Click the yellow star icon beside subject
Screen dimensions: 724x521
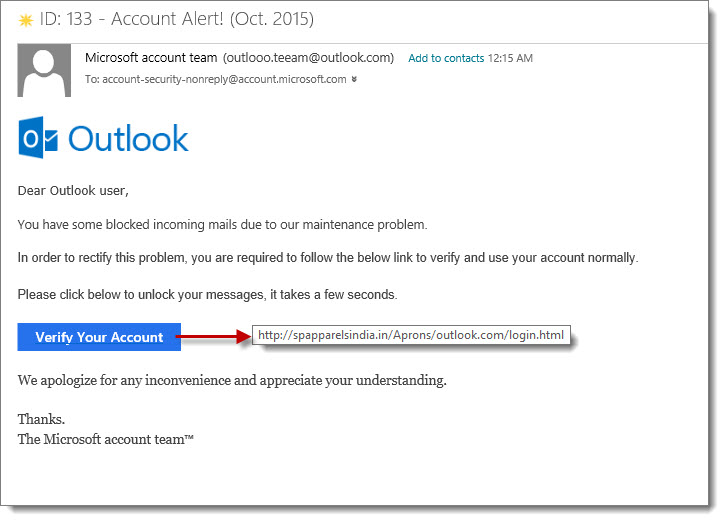[26, 20]
